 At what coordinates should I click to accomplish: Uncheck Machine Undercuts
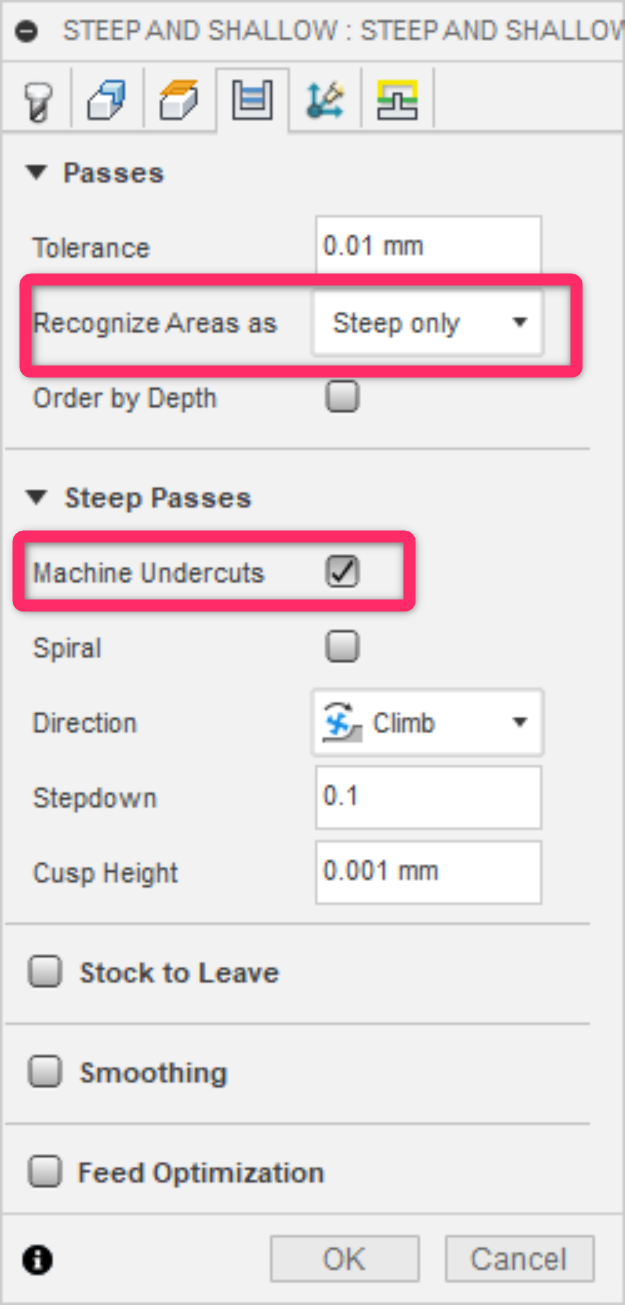click(342, 572)
